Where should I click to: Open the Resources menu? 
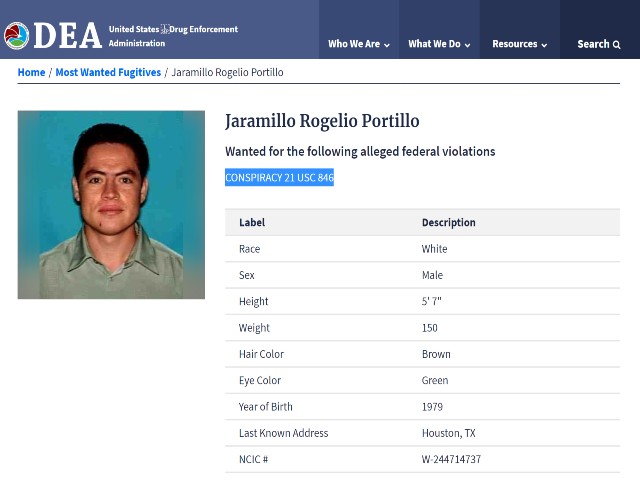pyautogui.click(x=520, y=44)
